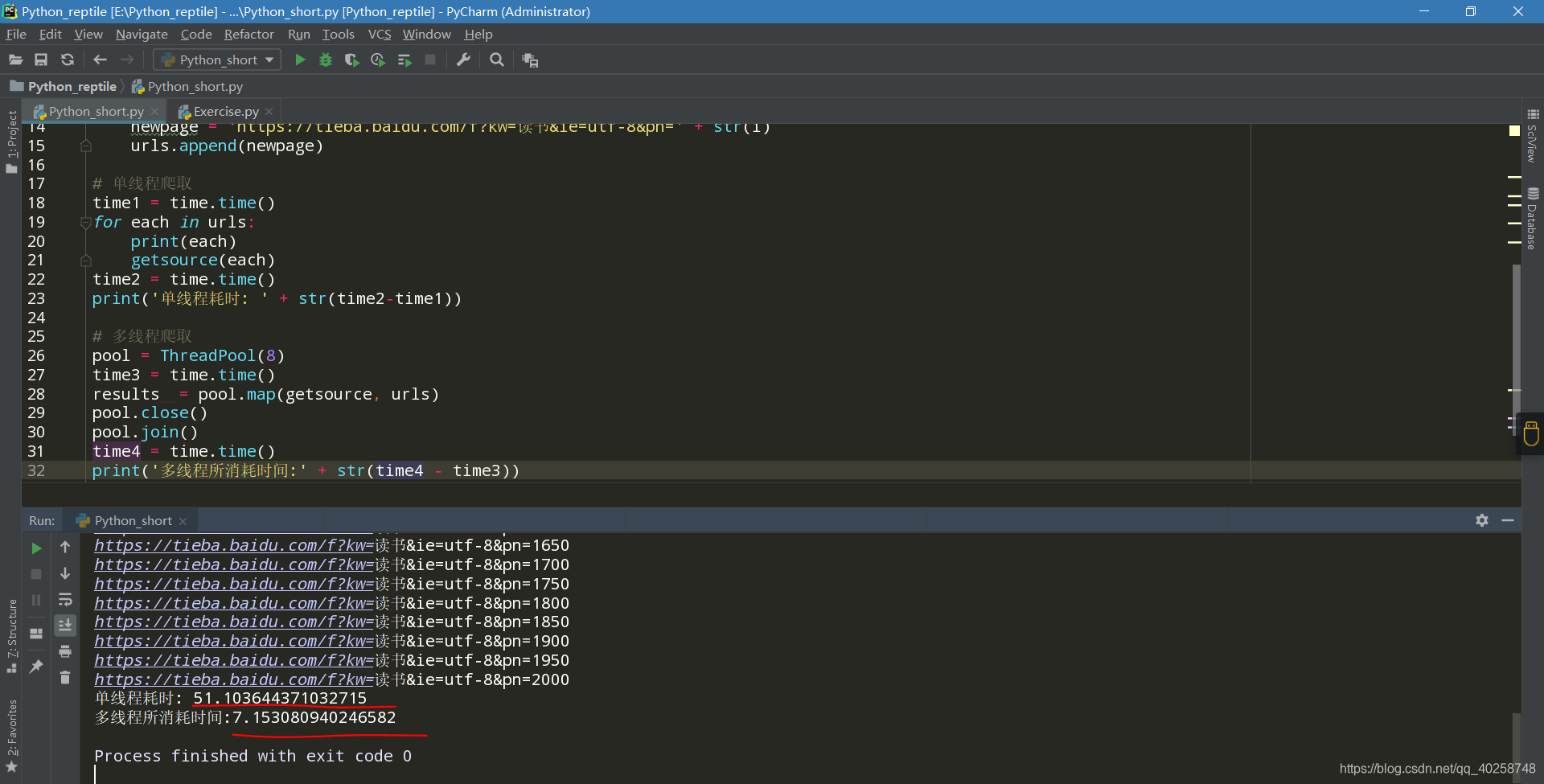Open the Window menu
Screen dimensions: 1544x784
click(x=427, y=34)
